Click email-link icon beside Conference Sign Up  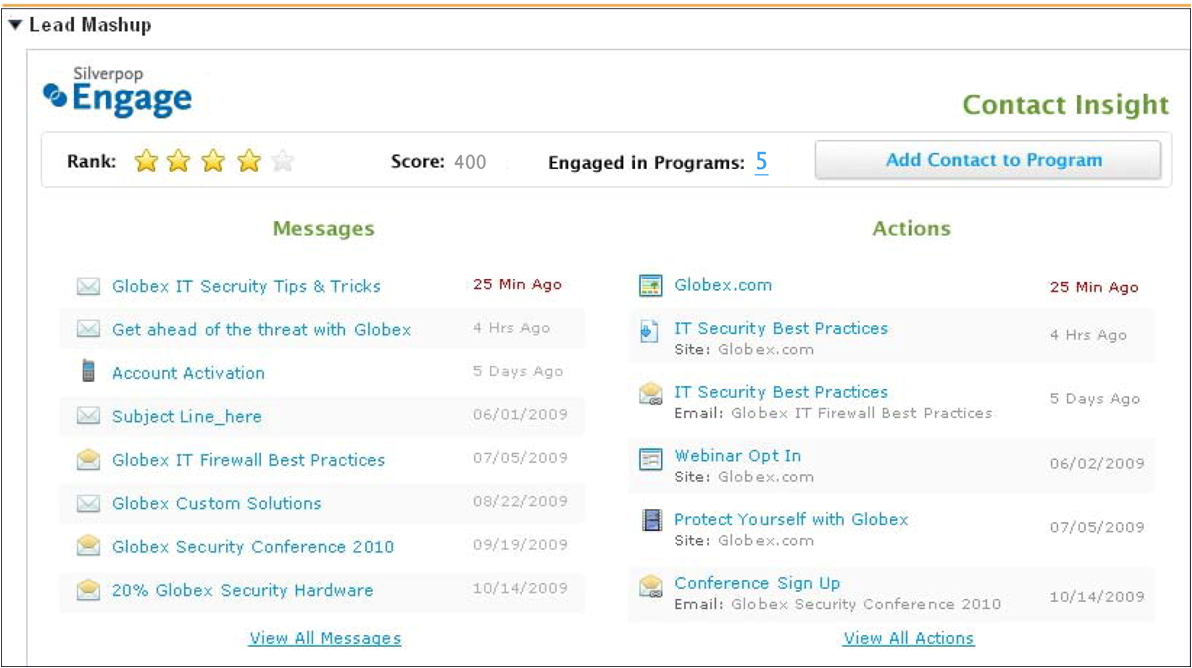point(651,585)
